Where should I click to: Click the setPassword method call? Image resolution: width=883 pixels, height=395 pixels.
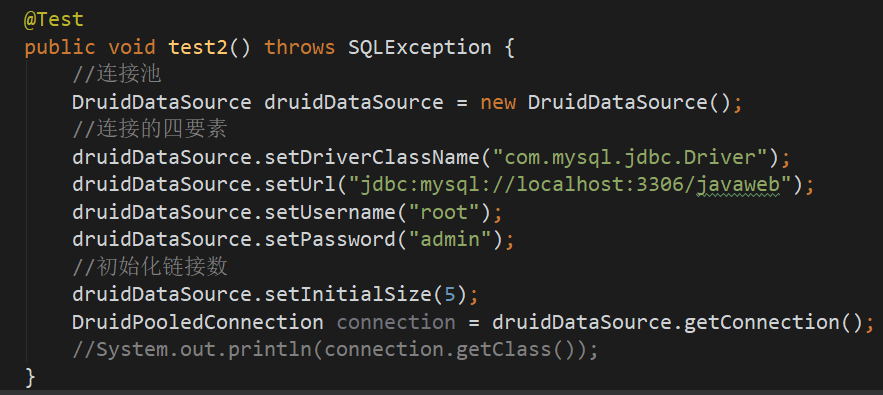(330, 240)
